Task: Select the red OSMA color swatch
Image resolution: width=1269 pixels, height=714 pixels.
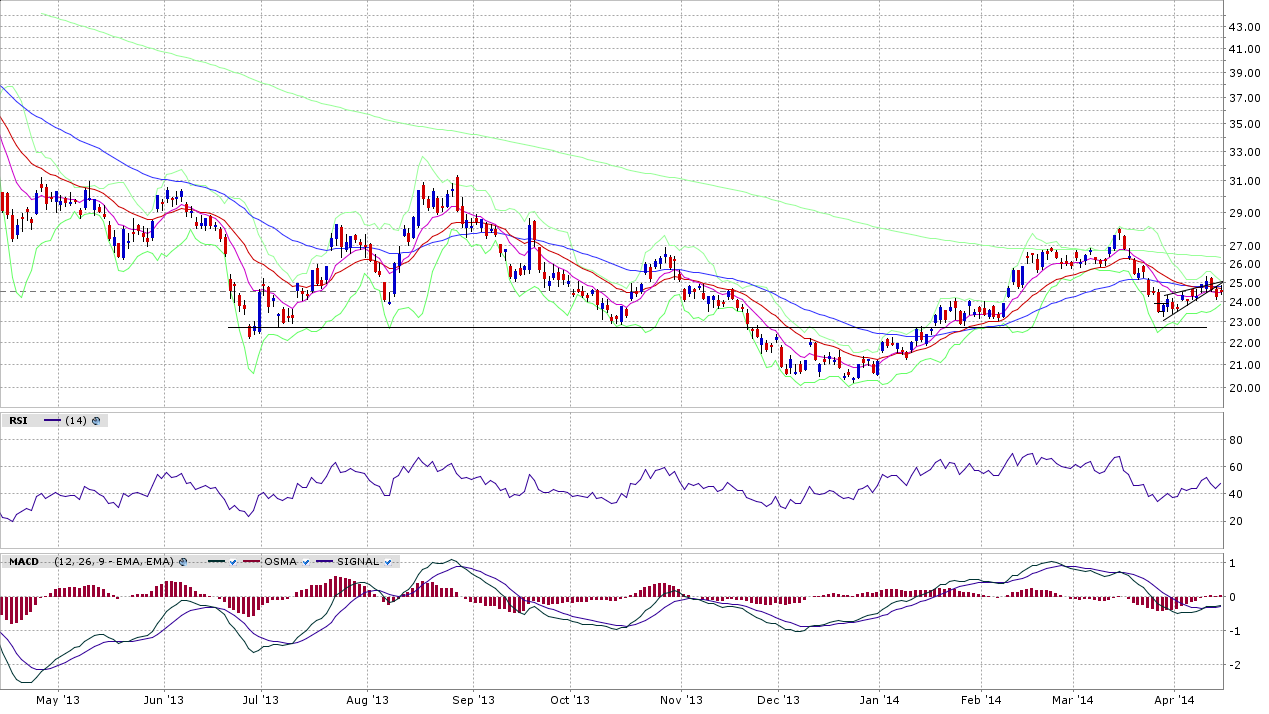Action: pos(250,562)
